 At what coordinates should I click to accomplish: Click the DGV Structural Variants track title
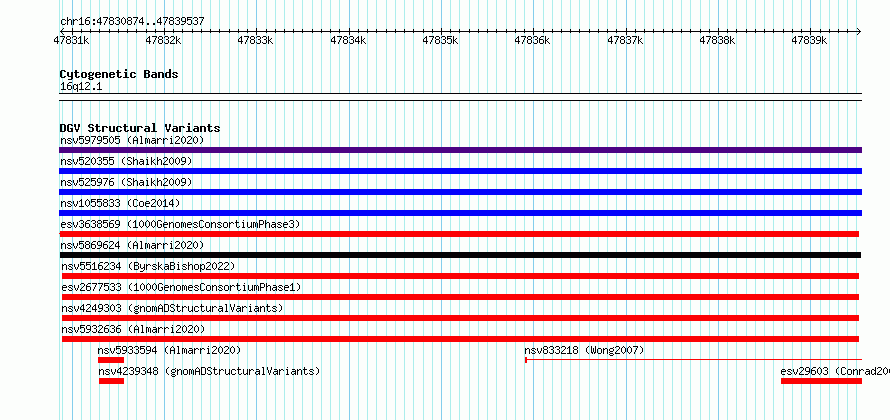point(140,128)
